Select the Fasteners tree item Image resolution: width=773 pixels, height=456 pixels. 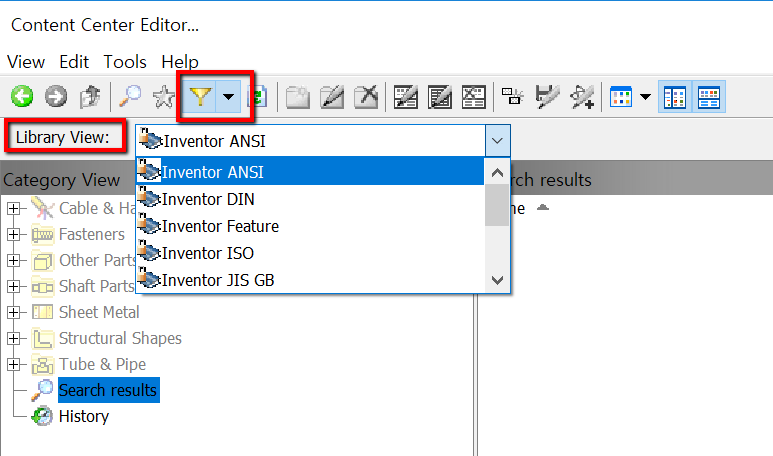pyautogui.click(x=92, y=235)
